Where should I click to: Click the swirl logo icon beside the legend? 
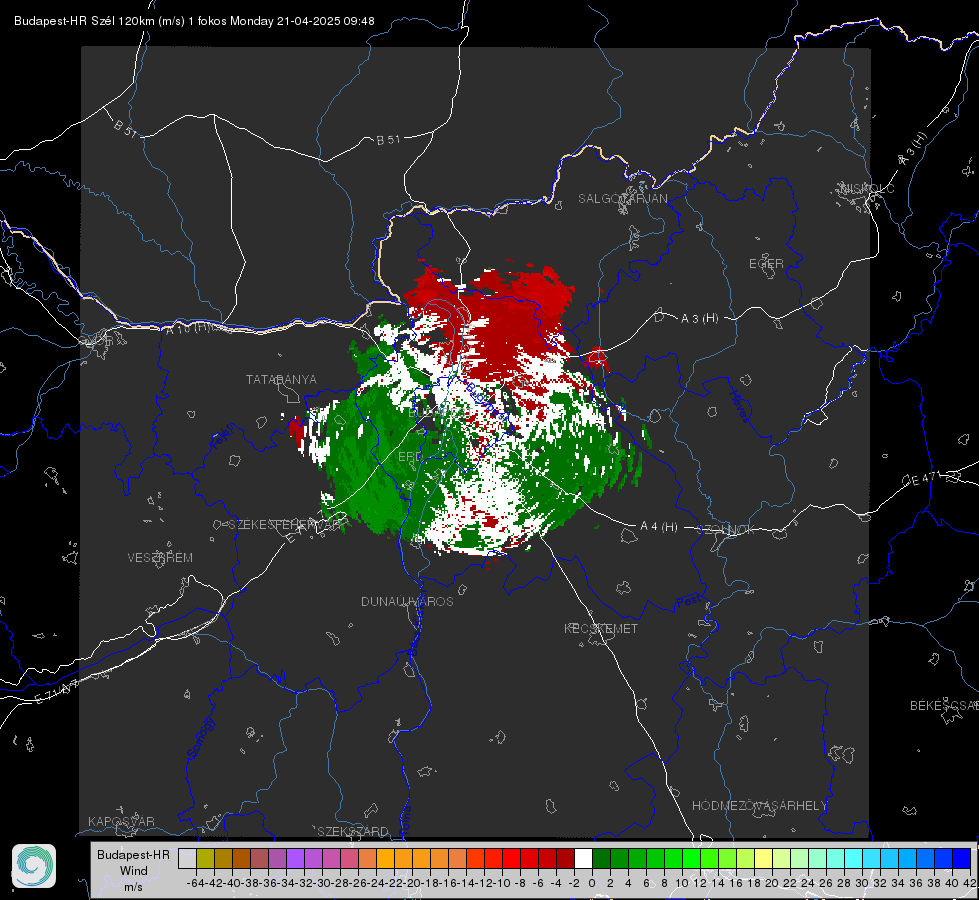(x=34, y=866)
